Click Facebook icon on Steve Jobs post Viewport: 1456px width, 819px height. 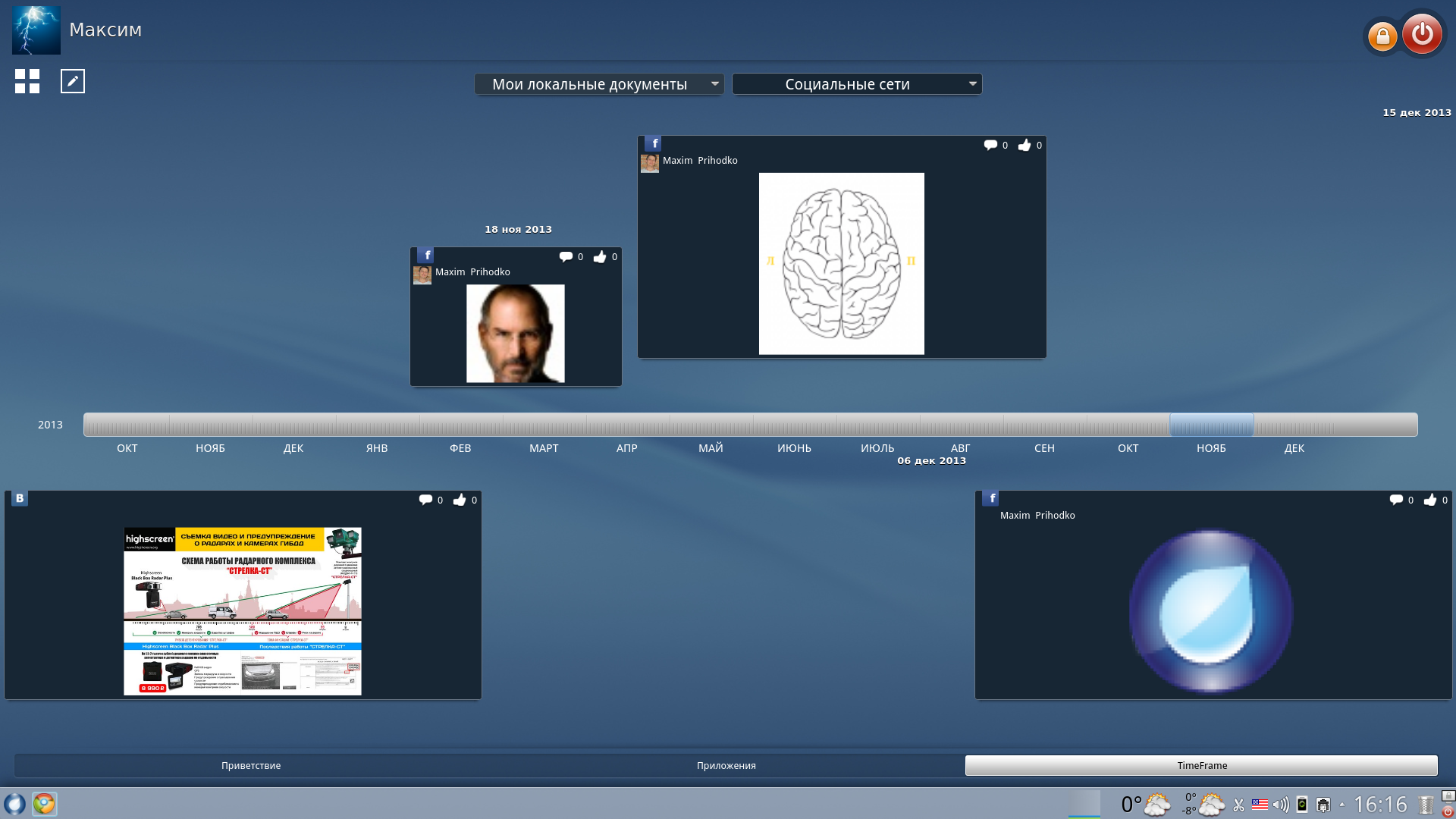(x=426, y=256)
